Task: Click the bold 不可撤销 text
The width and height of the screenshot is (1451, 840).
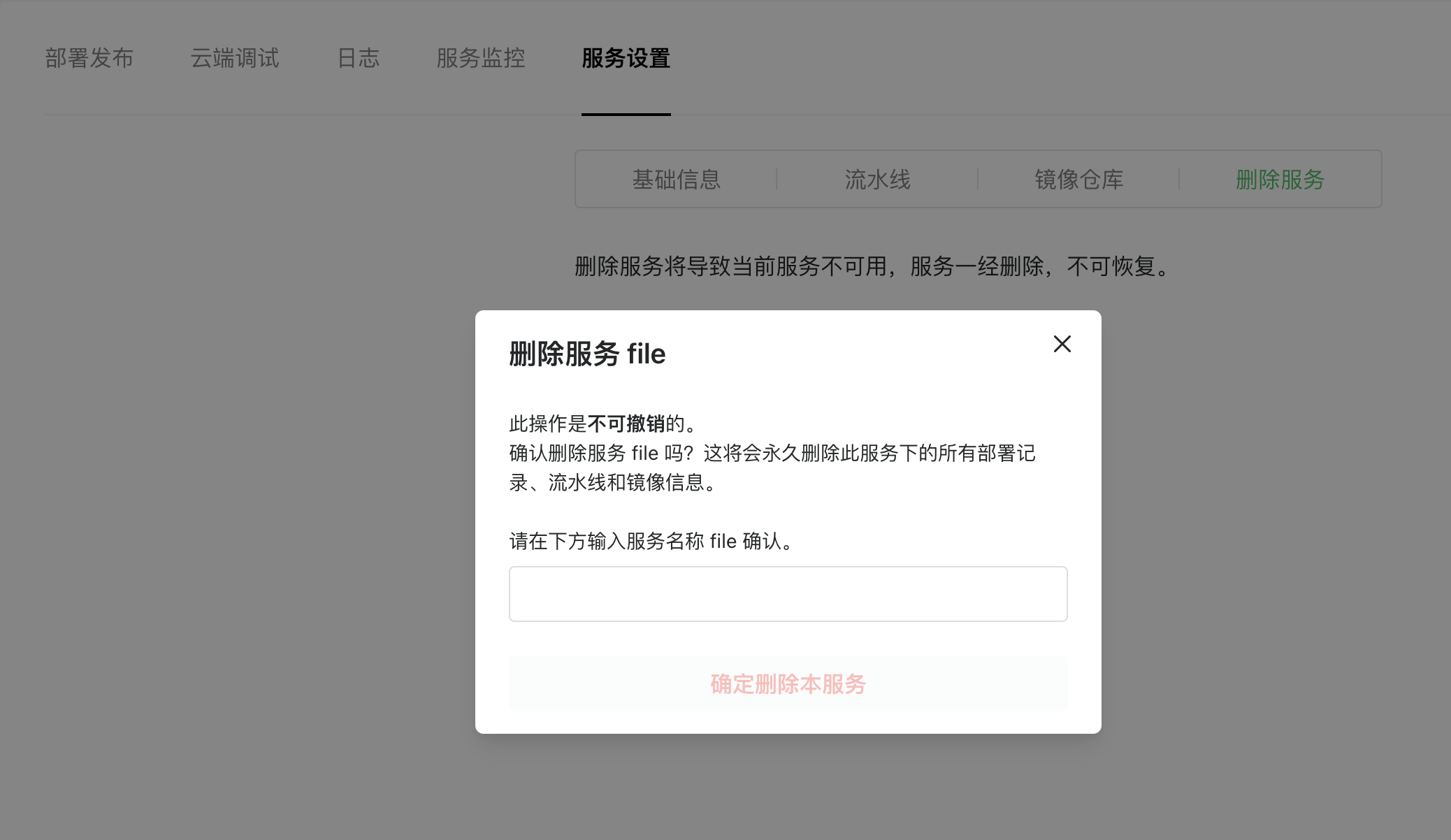Action: point(626,423)
